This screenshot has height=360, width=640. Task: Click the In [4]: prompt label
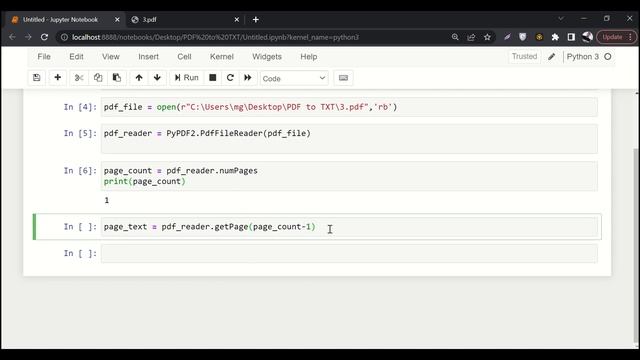[x=80, y=107]
